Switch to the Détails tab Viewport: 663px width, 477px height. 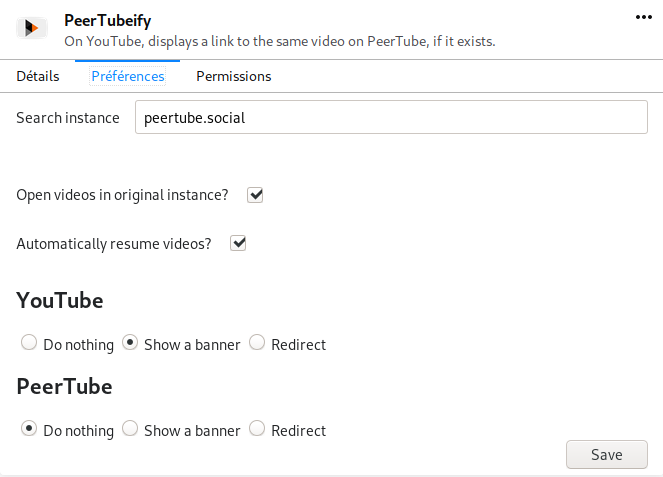point(38,76)
